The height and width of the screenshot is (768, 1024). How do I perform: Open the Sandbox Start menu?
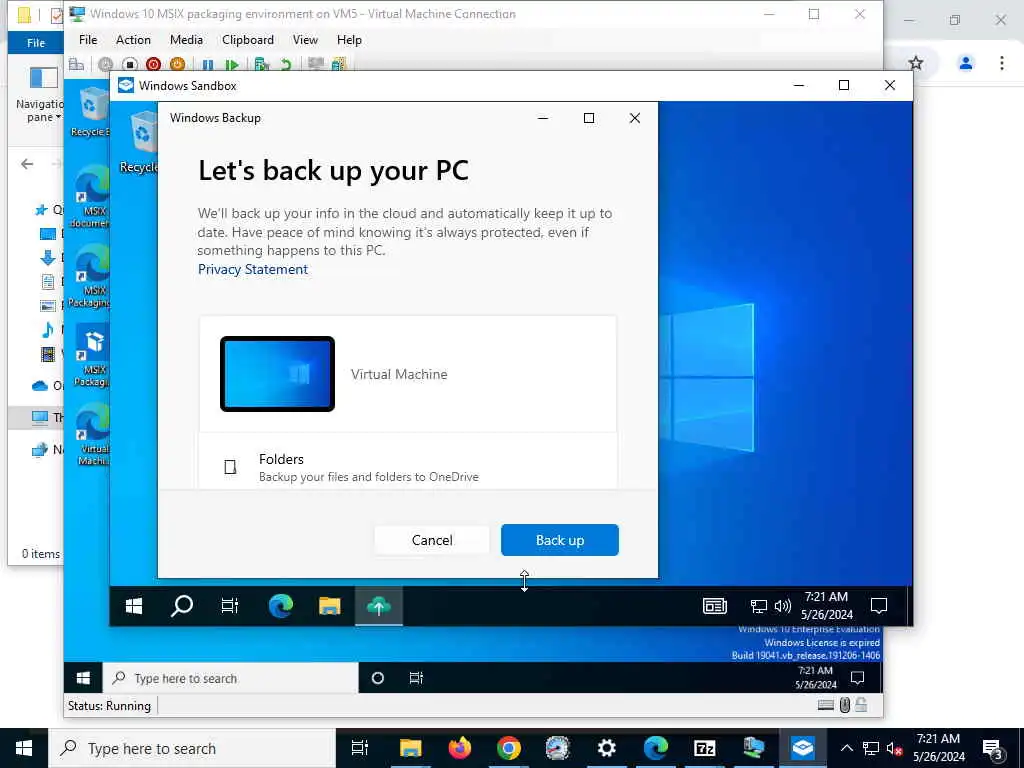coord(134,606)
